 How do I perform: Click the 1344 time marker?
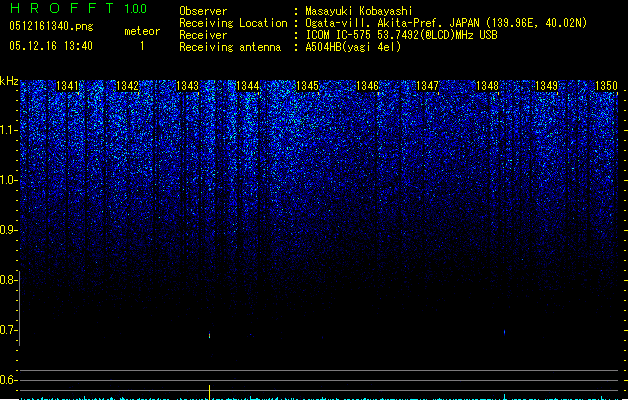pos(248,86)
